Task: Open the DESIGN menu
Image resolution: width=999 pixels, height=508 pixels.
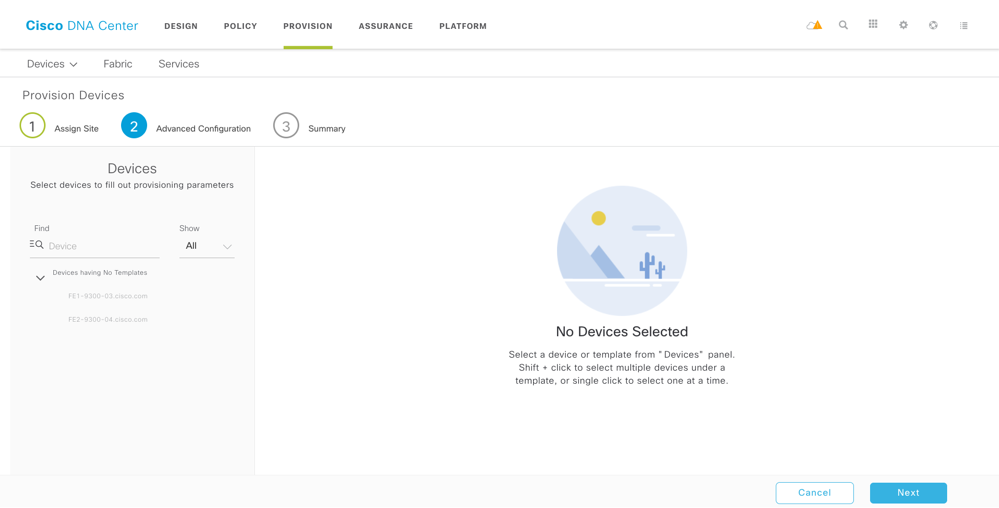Action: pyautogui.click(x=181, y=26)
